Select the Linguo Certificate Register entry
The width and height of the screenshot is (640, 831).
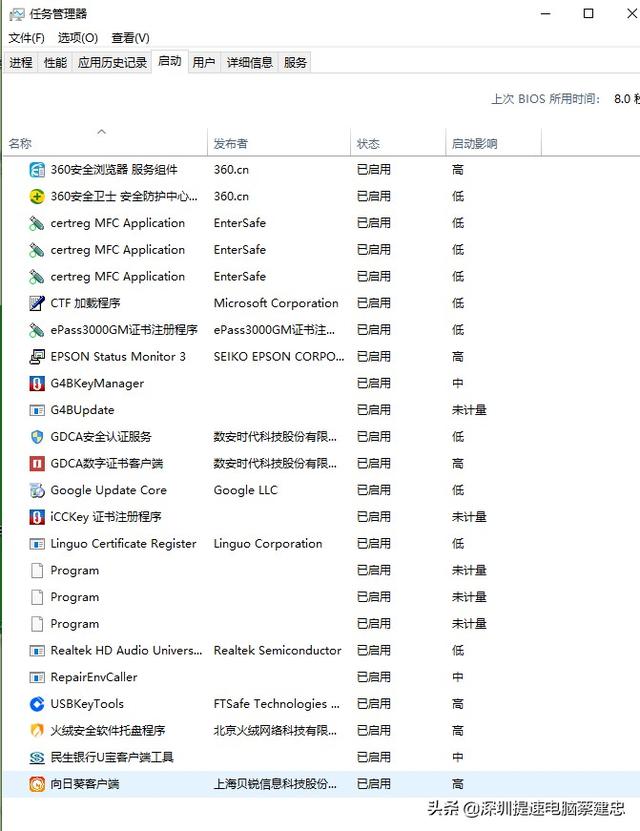point(321,544)
